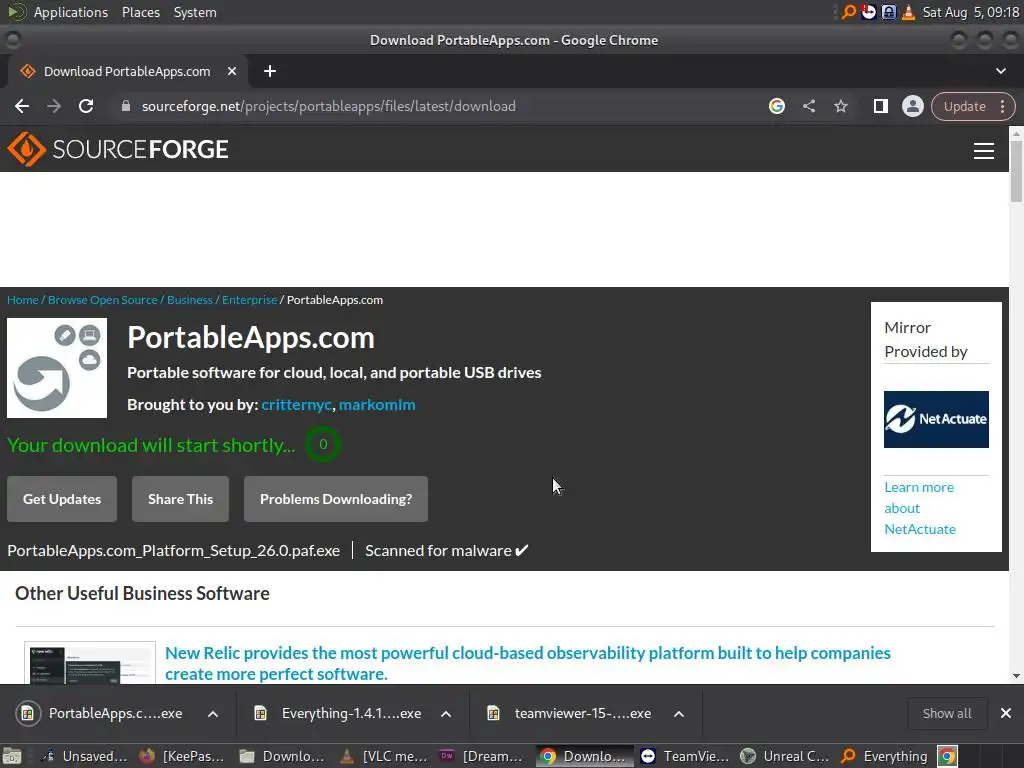Open the Chrome profile avatar

[912, 106]
